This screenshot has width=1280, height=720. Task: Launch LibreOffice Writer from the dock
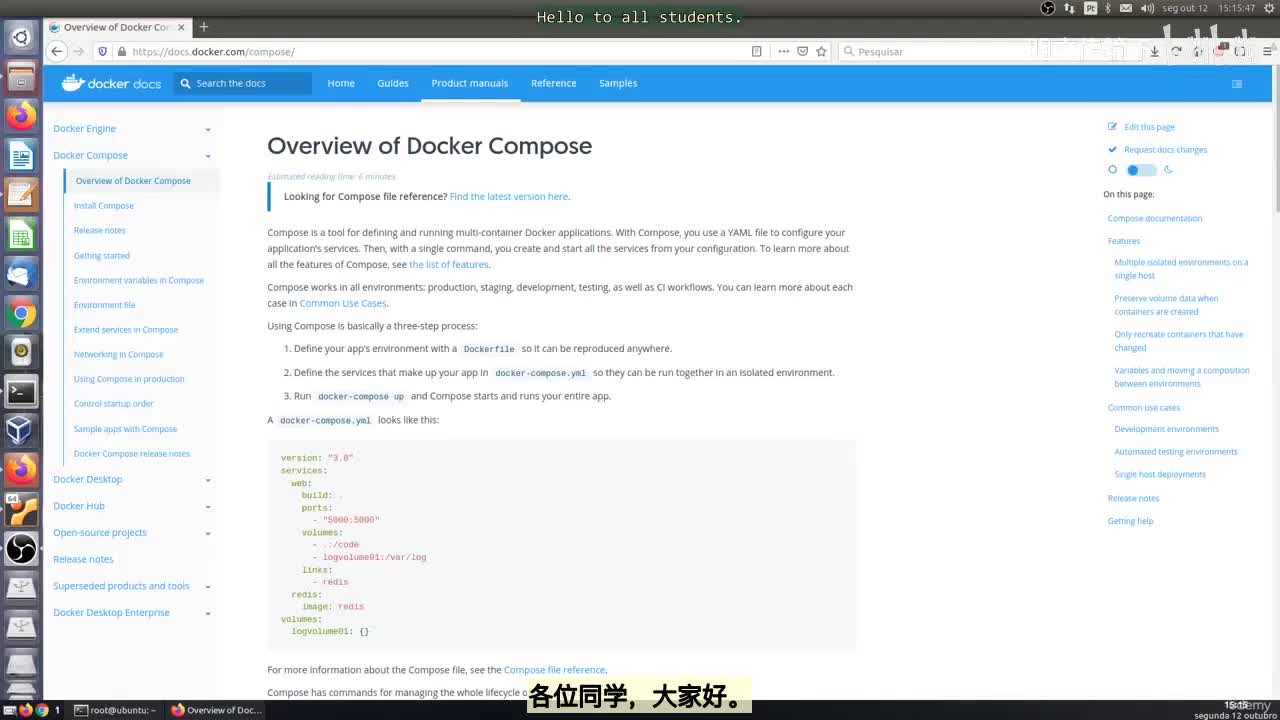pyautogui.click(x=21, y=155)
